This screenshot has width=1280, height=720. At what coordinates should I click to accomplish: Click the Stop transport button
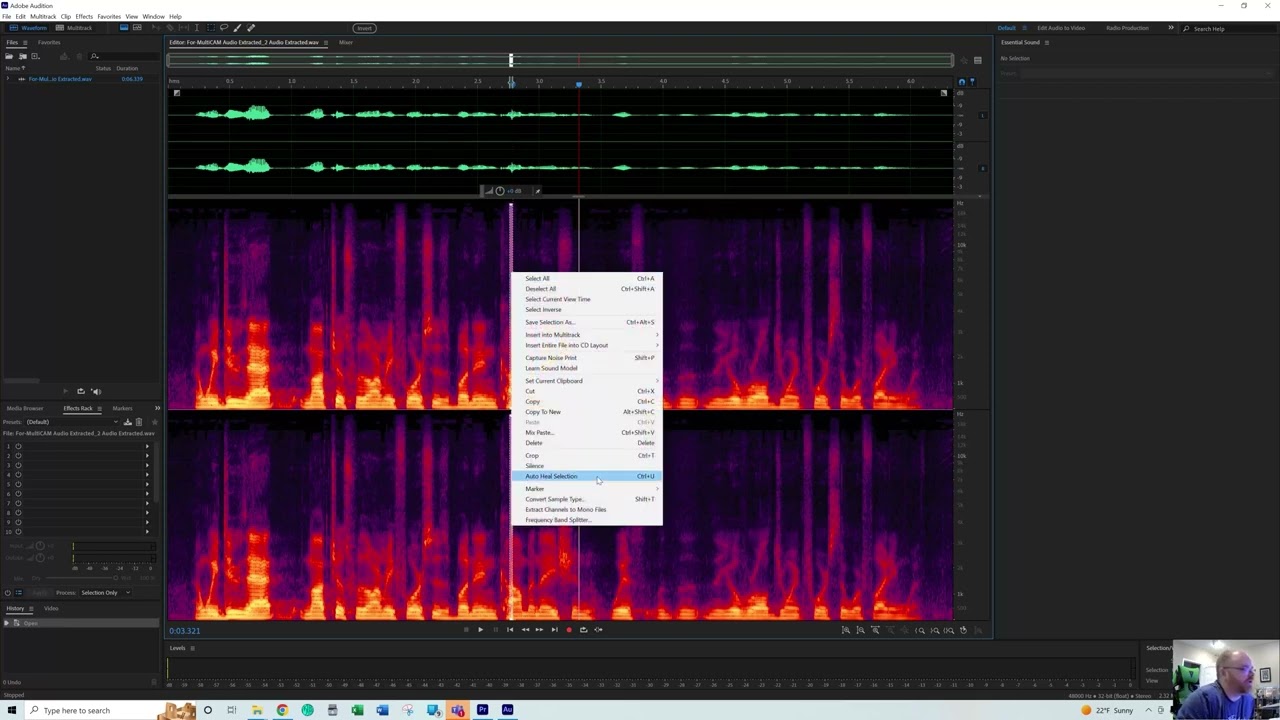465,630
